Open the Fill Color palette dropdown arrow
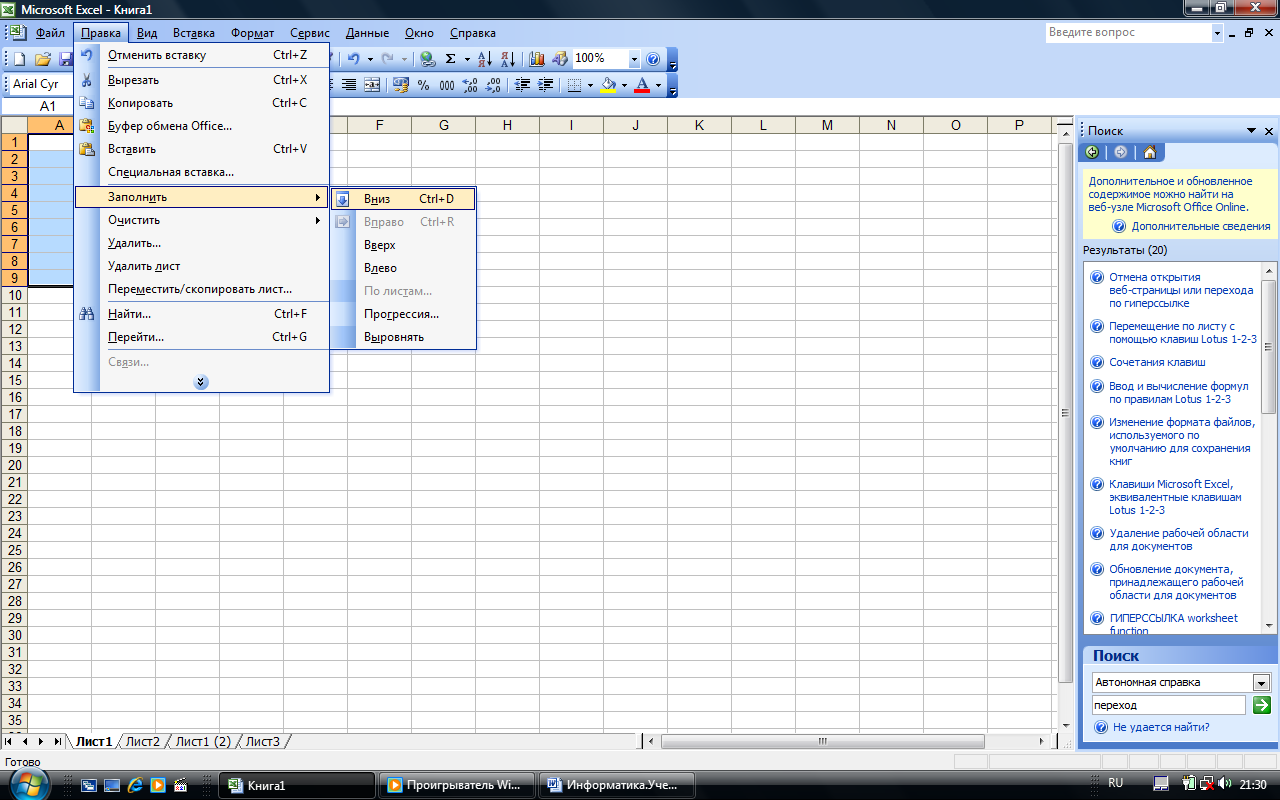1280x800 pixels. [623, 85]
